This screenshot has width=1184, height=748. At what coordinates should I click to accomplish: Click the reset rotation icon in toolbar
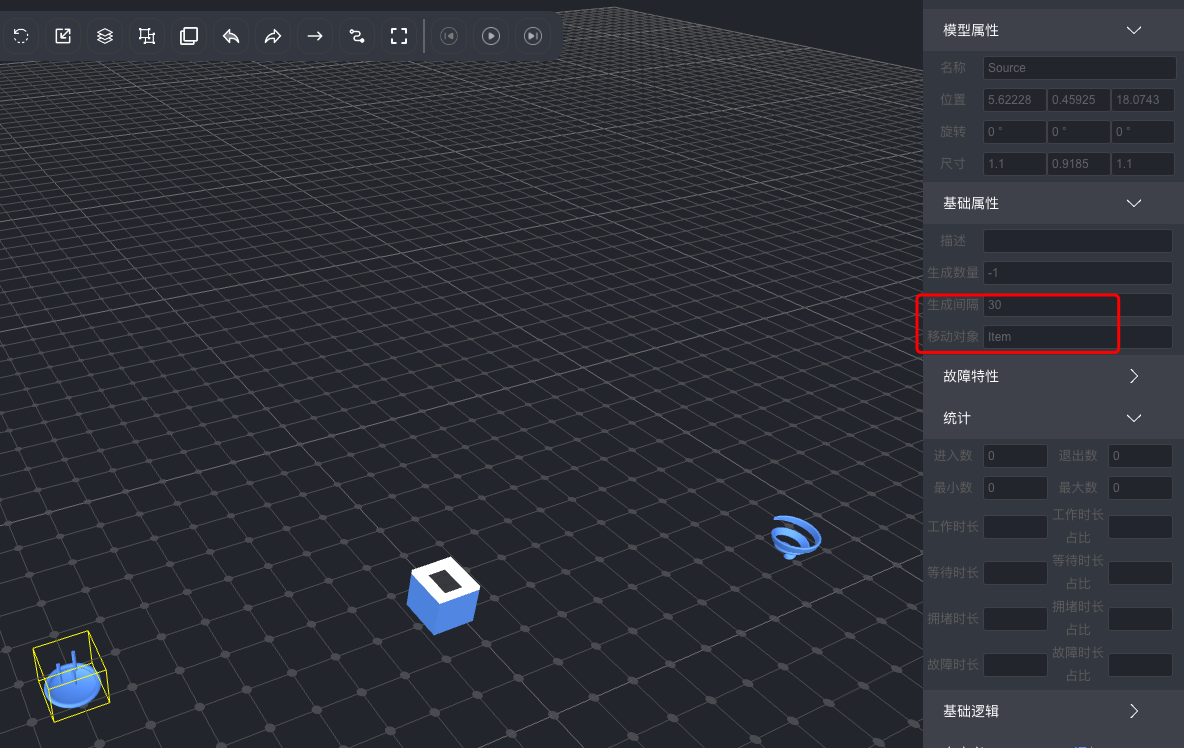[x=21, y=36]
